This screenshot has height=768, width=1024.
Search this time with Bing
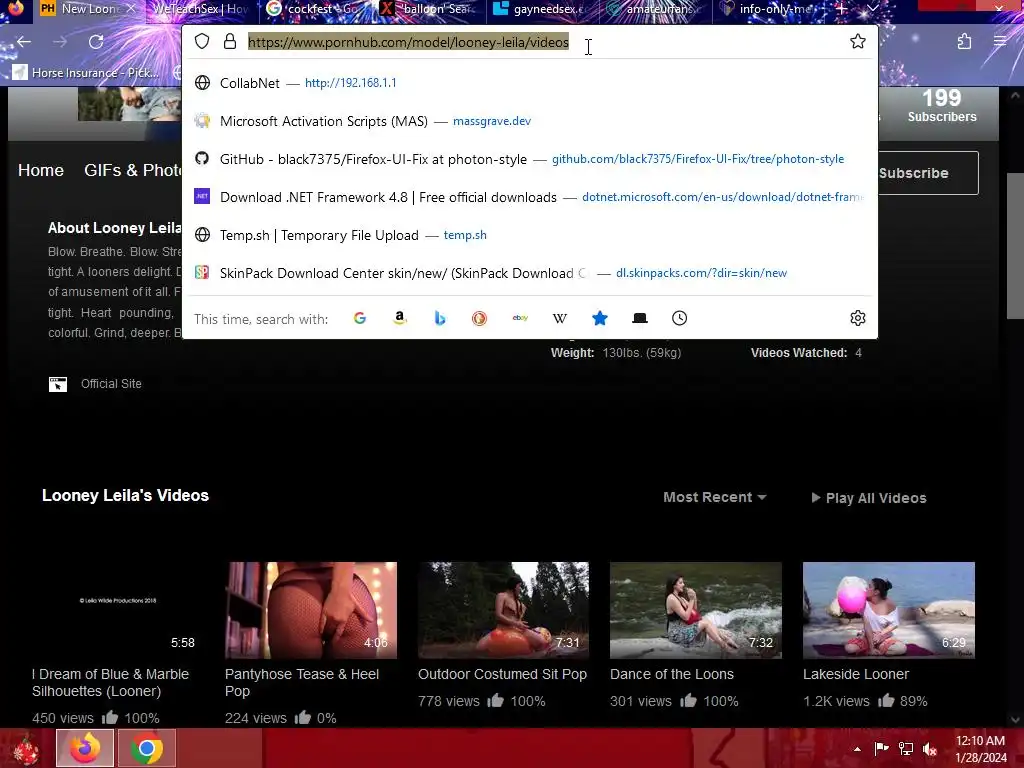coord(440,318)
